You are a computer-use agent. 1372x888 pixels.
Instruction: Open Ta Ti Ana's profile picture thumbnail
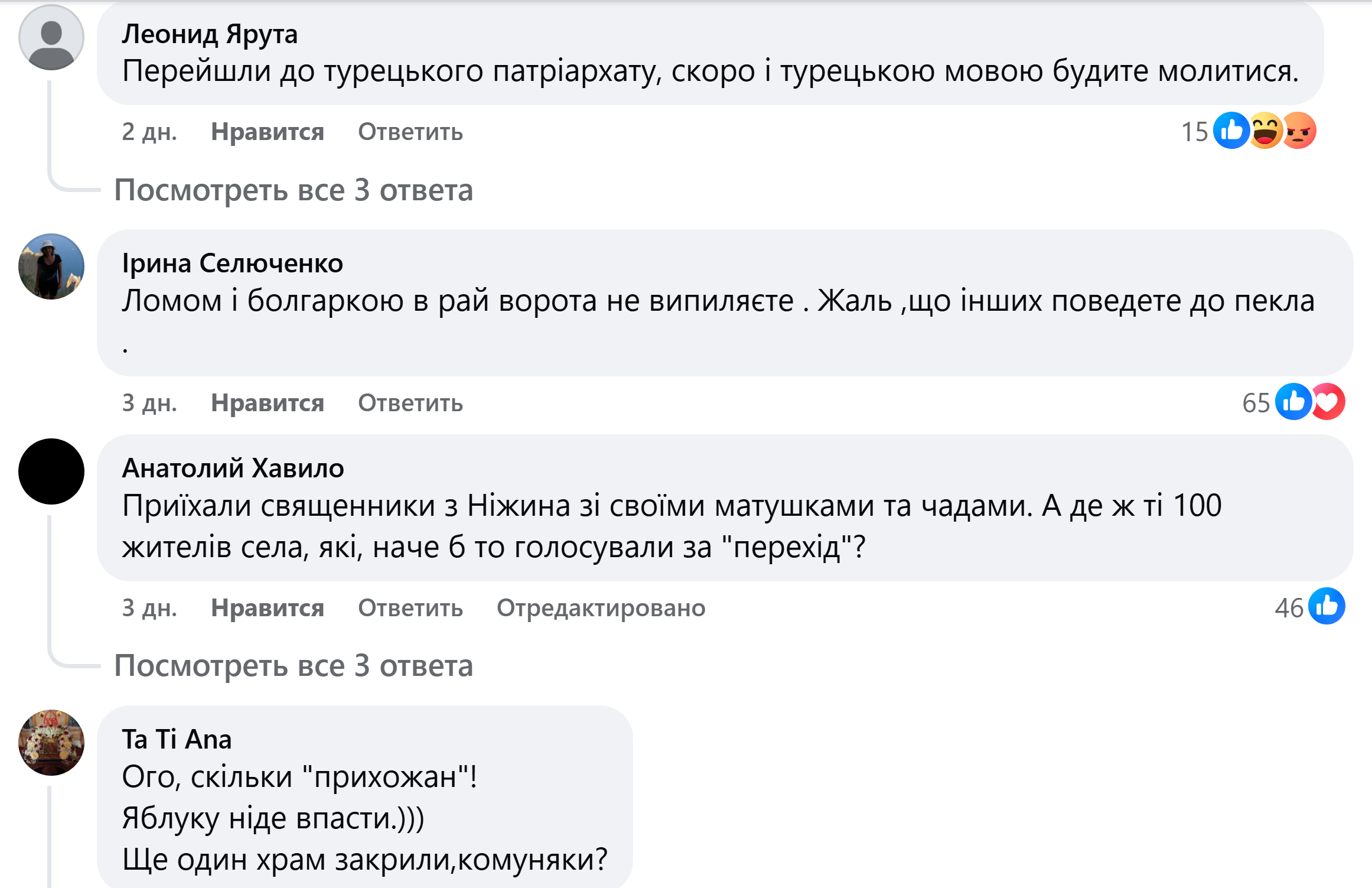click(51, 743)
